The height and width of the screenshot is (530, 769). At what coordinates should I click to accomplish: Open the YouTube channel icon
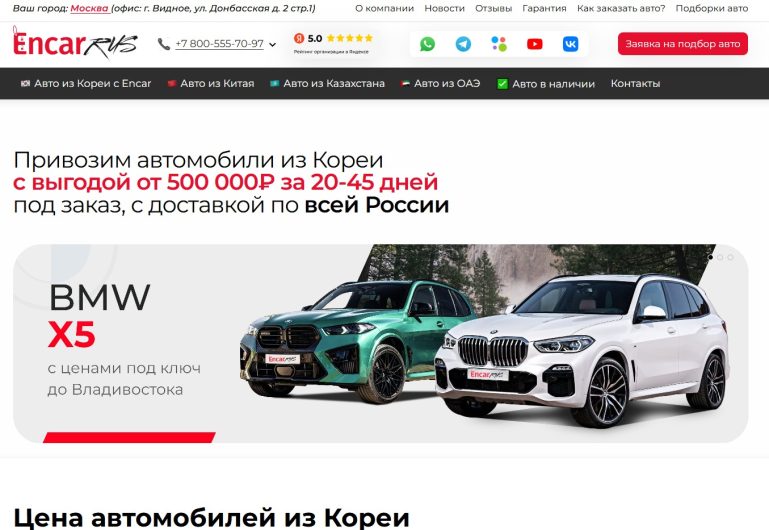coord(535,44)
